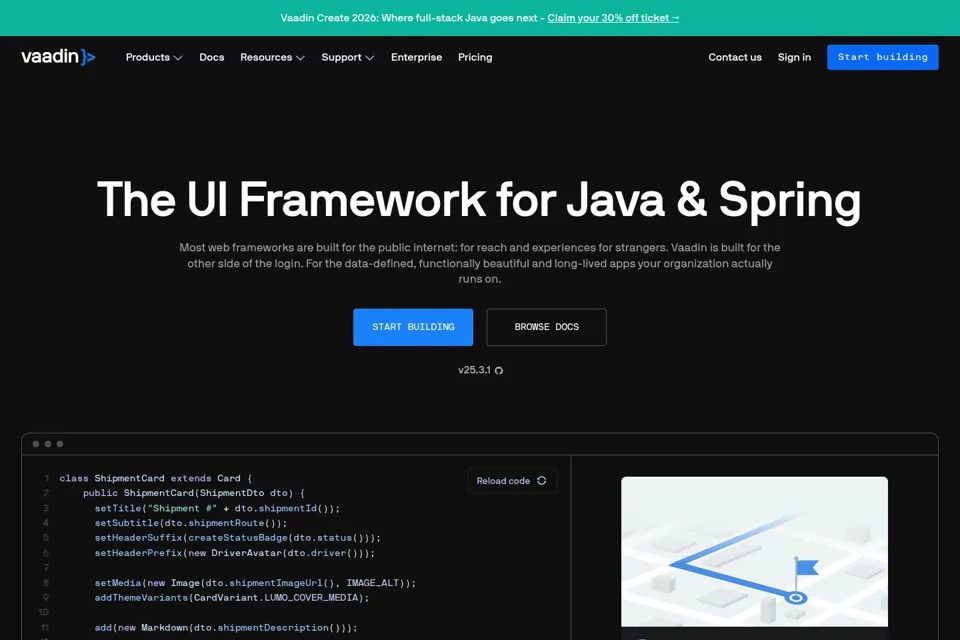The height and width of the screenshot is (640, 960).
Task: Click the Contact us link
Action: click(735, 57)
